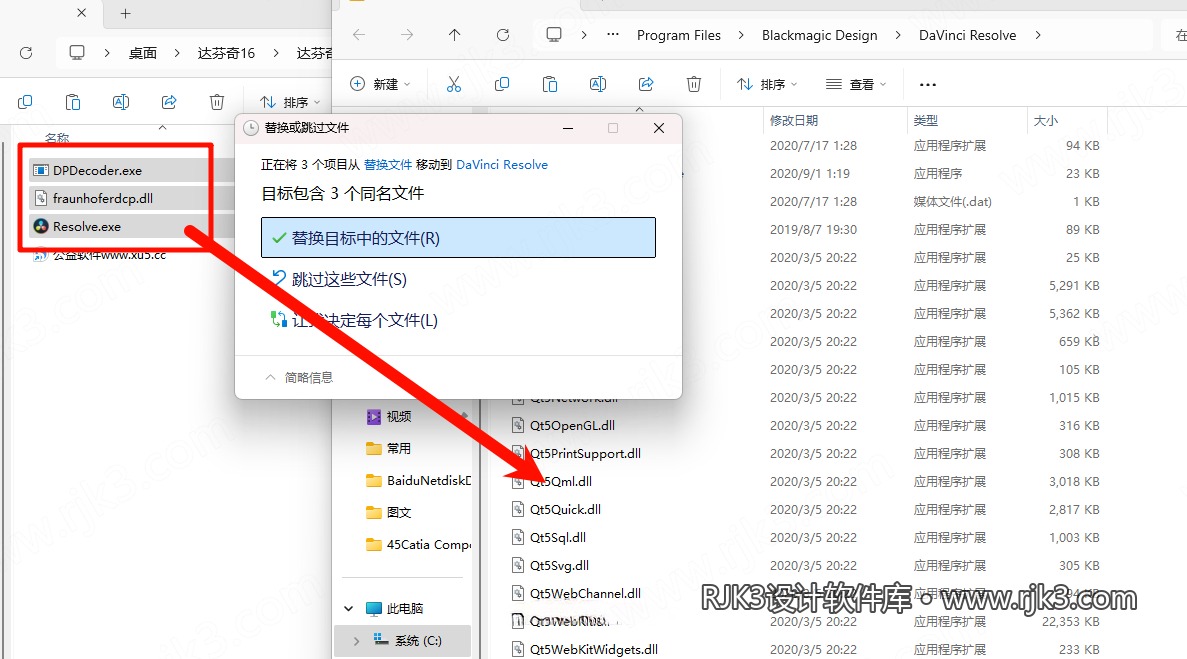Click share icon in left window toolbar
Viewport: 1187px width, 659px height.
pyautogui.click(x=169, y=101)
